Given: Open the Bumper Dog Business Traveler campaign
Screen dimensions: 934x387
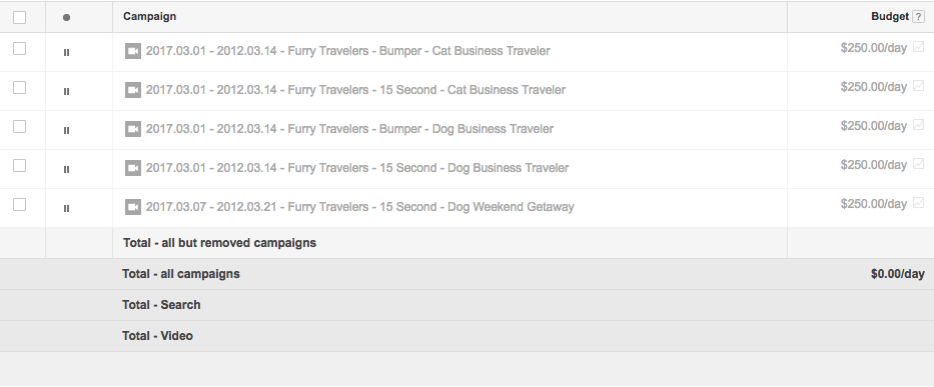Looking at the screenshot, I should pyautogui.click(x=350, y=129).
